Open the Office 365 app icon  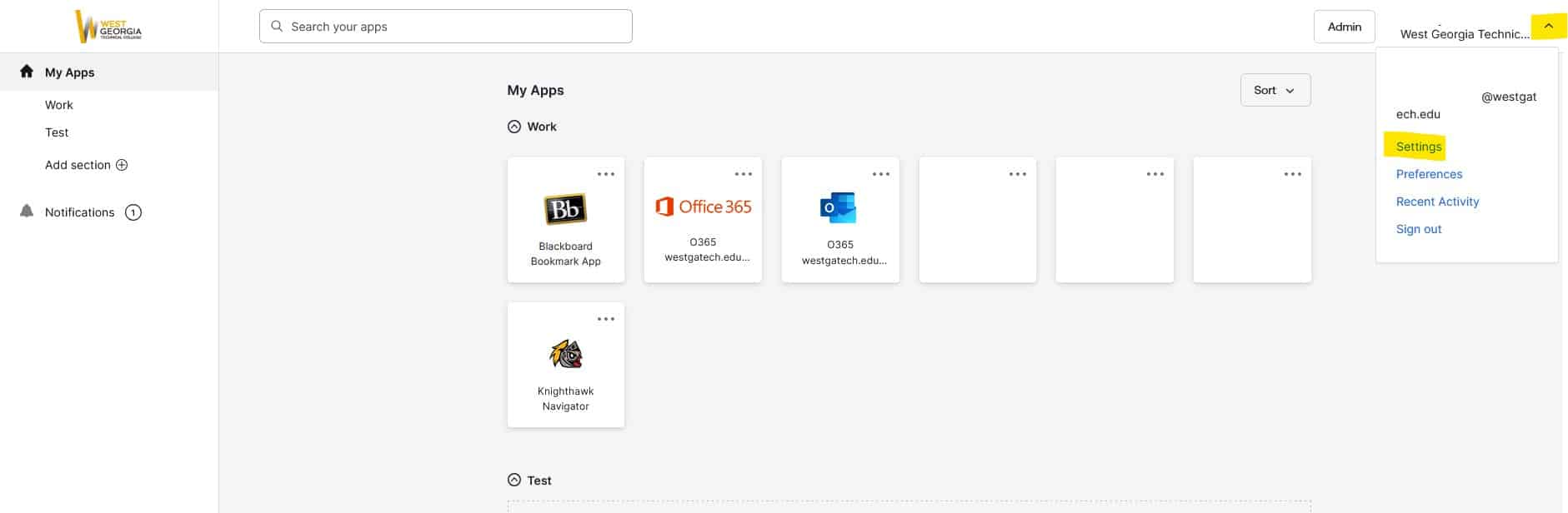pyautogui.click(x=703, y=207)
